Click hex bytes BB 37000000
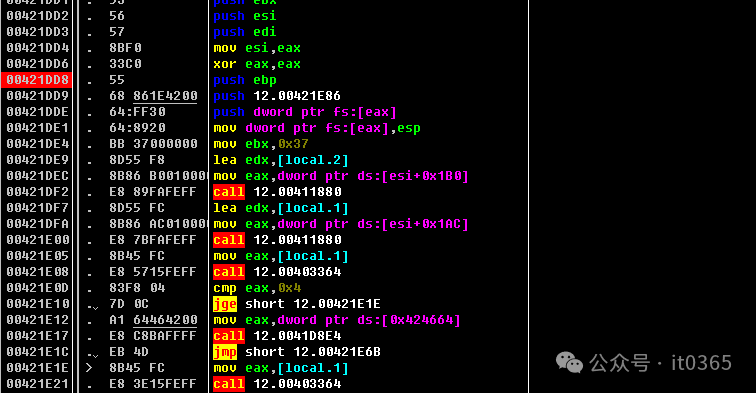The width and height of the screenshot is (756, 393). 153,144
